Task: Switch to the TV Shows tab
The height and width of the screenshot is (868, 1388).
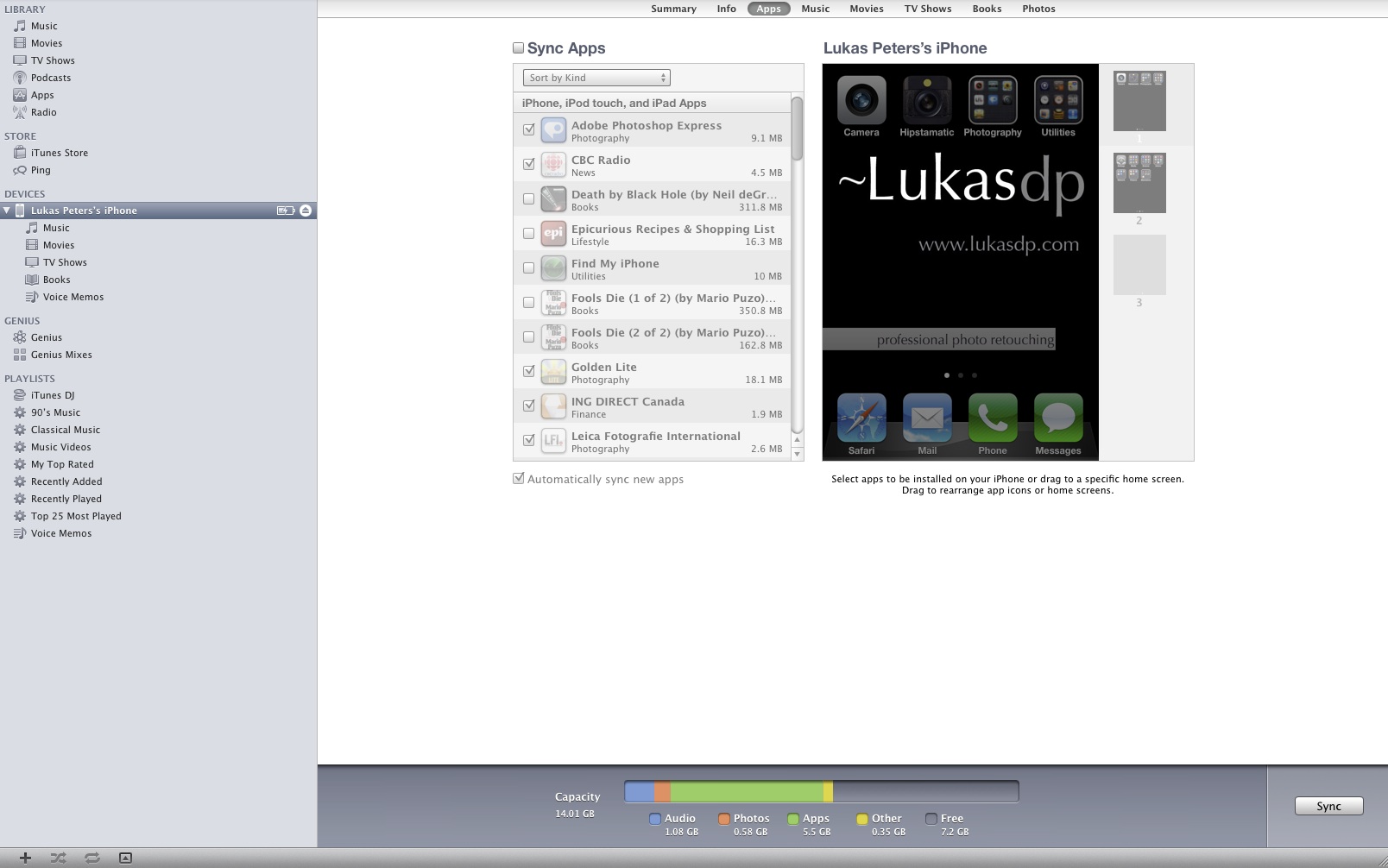Action: 928,9
